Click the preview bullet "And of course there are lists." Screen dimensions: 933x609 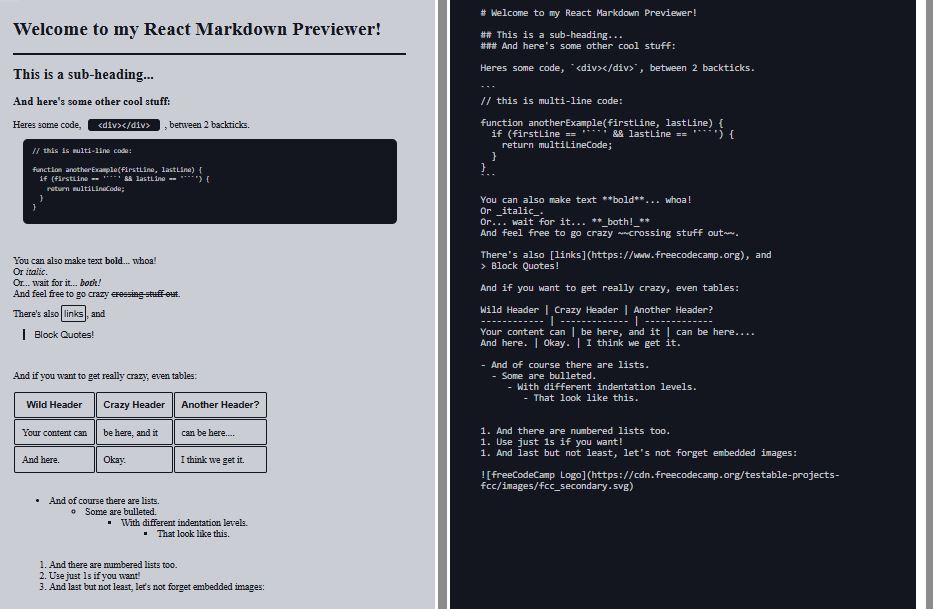pos(104,501)
